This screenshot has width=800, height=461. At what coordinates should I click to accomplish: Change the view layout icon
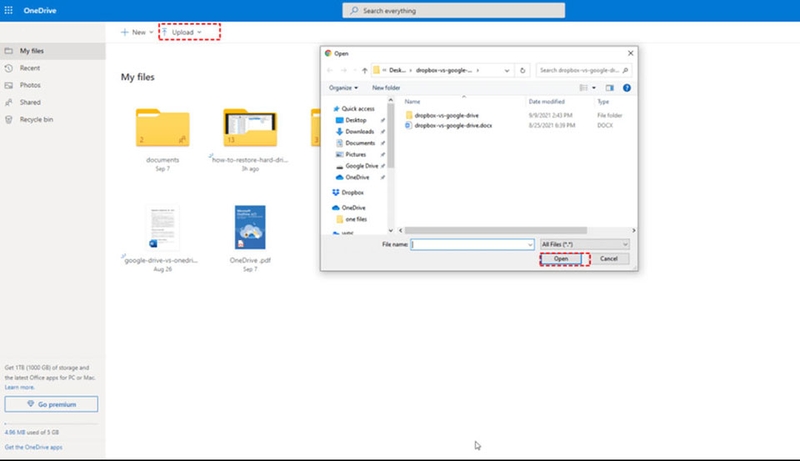[x=584, y=88]
